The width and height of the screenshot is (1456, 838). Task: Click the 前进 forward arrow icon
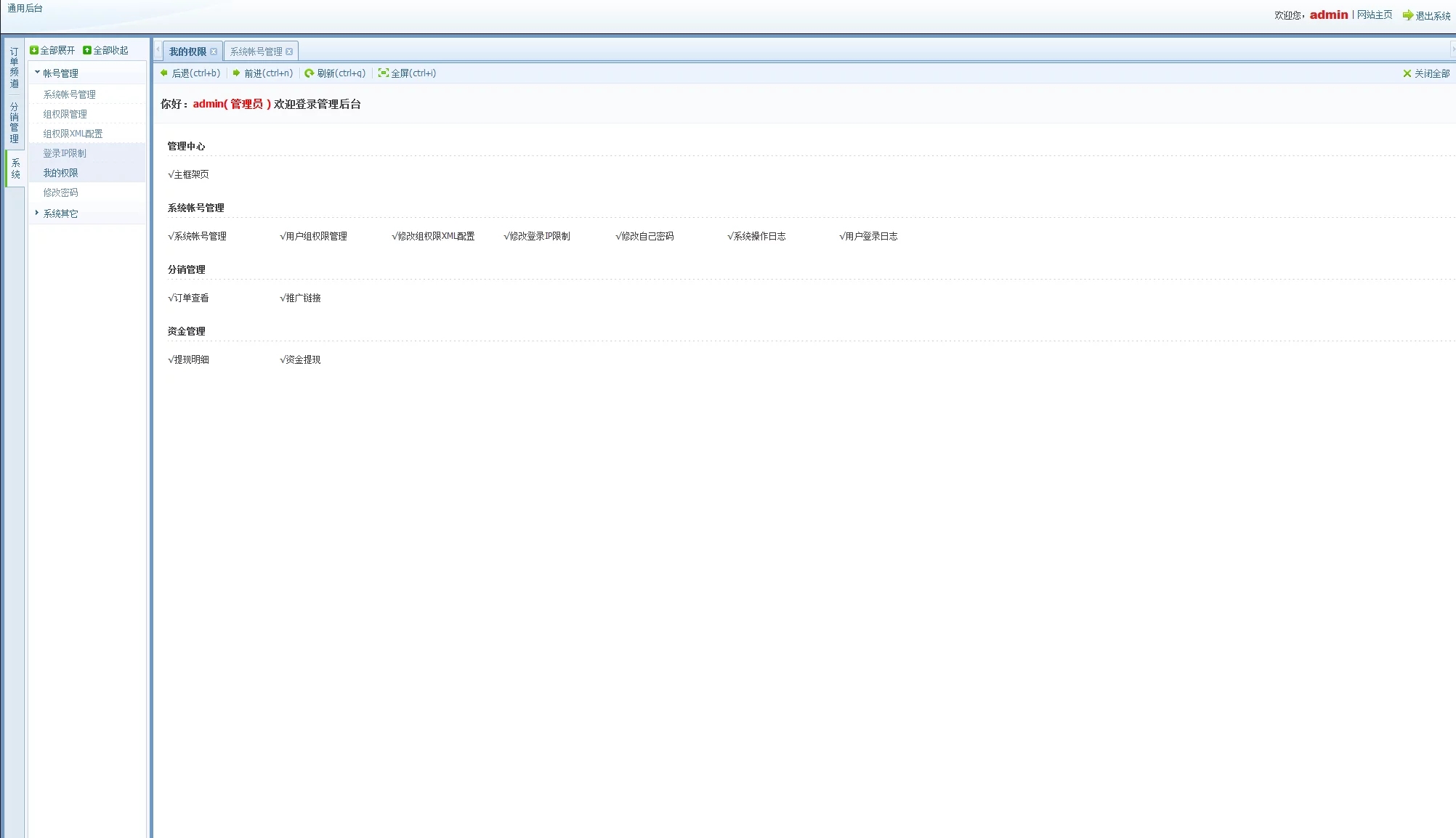point(236,73)
